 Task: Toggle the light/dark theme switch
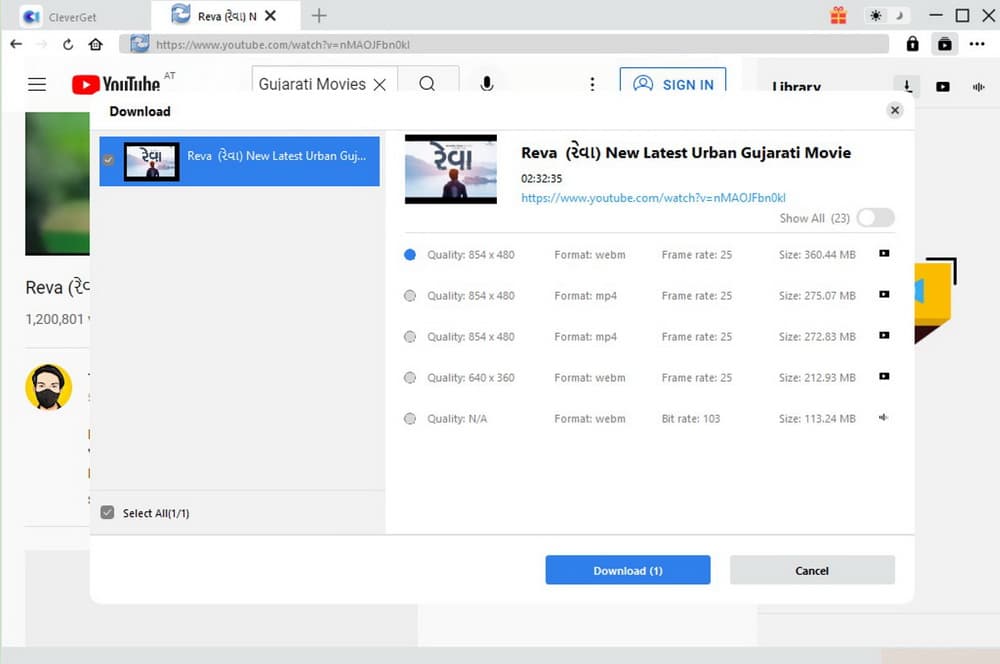(888, 15)
